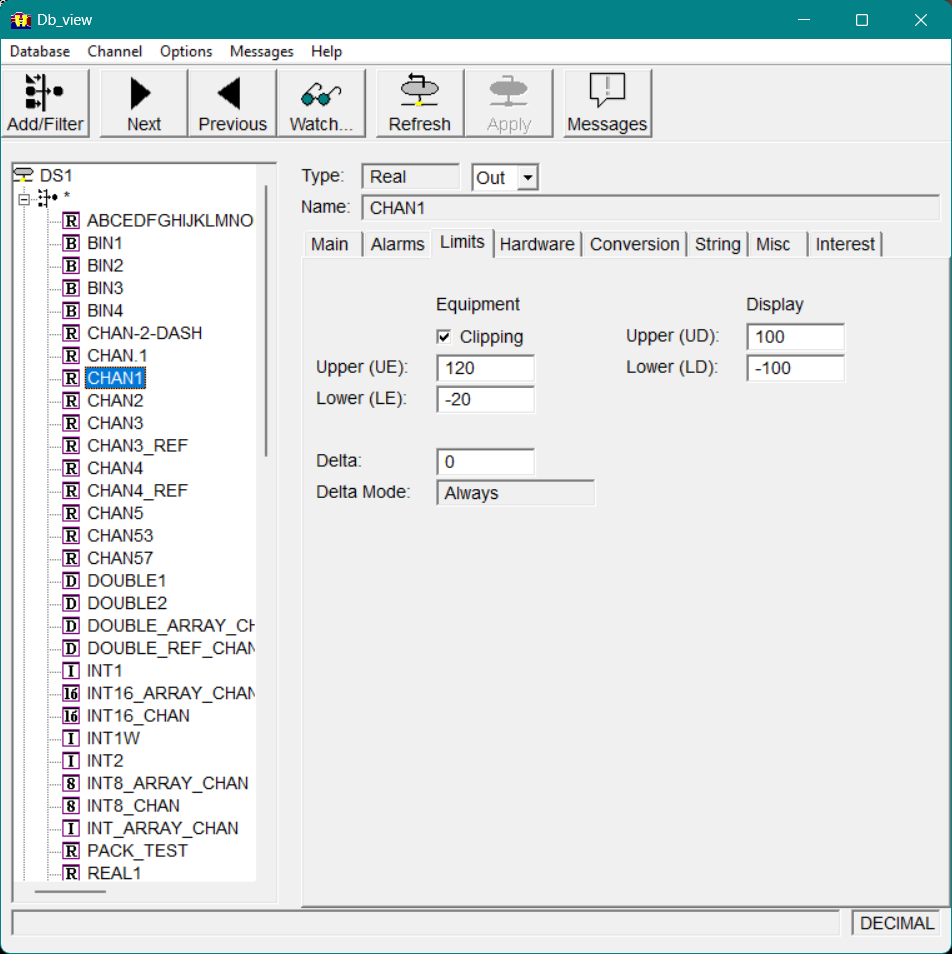Refresh the database view
This screenshot has width=952, height=954.
(x=419, y=93)
